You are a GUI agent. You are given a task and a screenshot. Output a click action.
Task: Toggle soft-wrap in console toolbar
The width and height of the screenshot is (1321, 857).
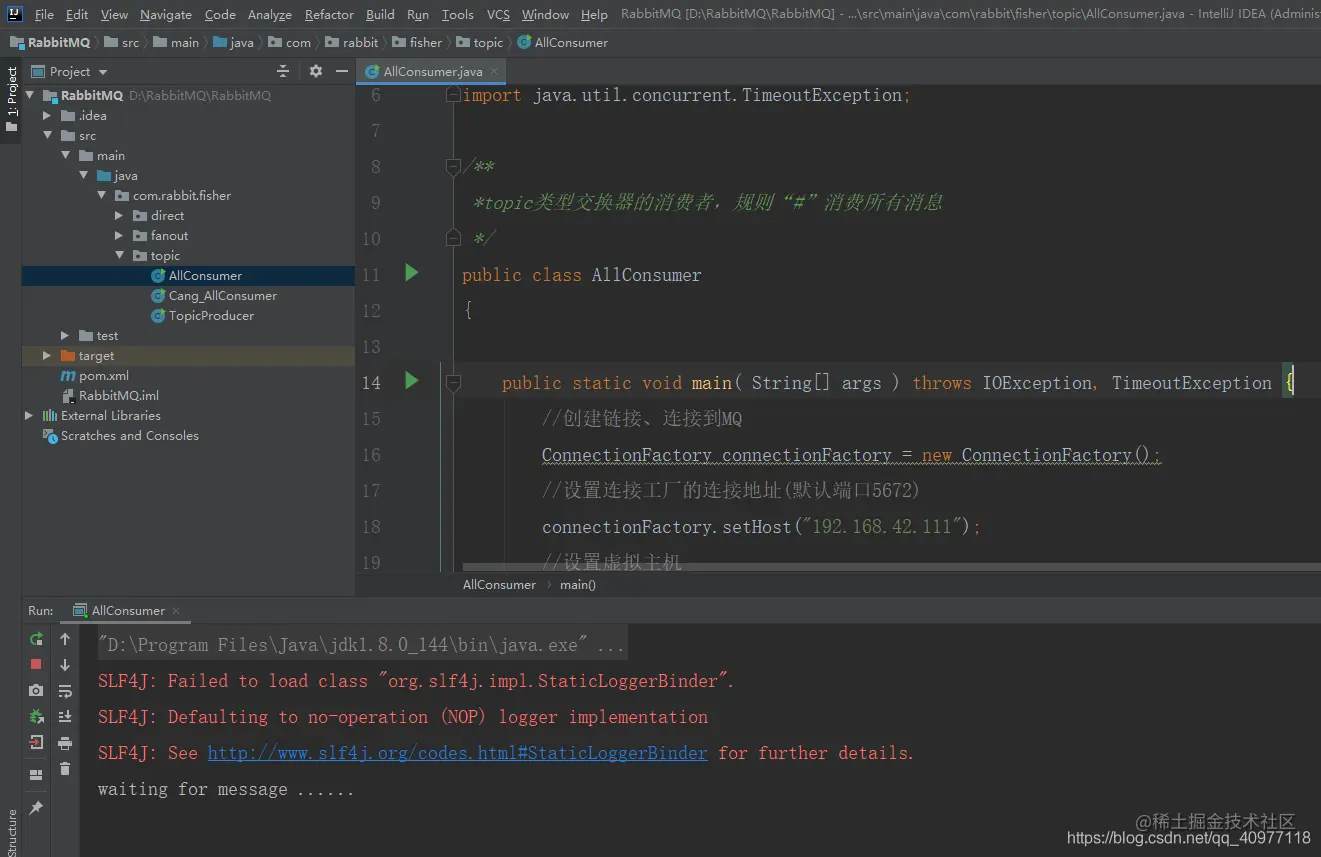point(65,690)
